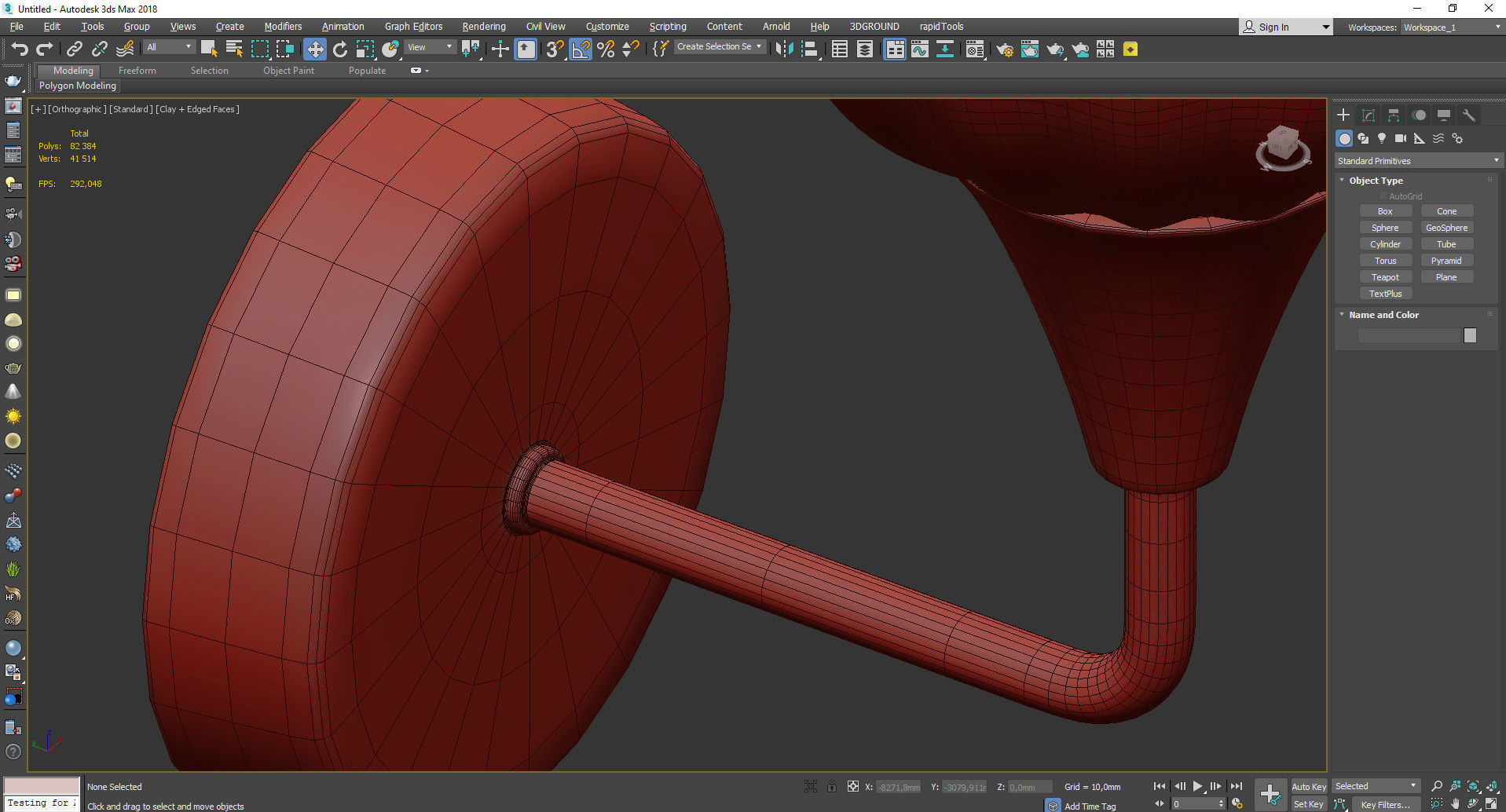Image resolution: width=1506 pixels, height=812 pixels.
Task: Click the Mirror tool icon
Action: coord(784,49)
